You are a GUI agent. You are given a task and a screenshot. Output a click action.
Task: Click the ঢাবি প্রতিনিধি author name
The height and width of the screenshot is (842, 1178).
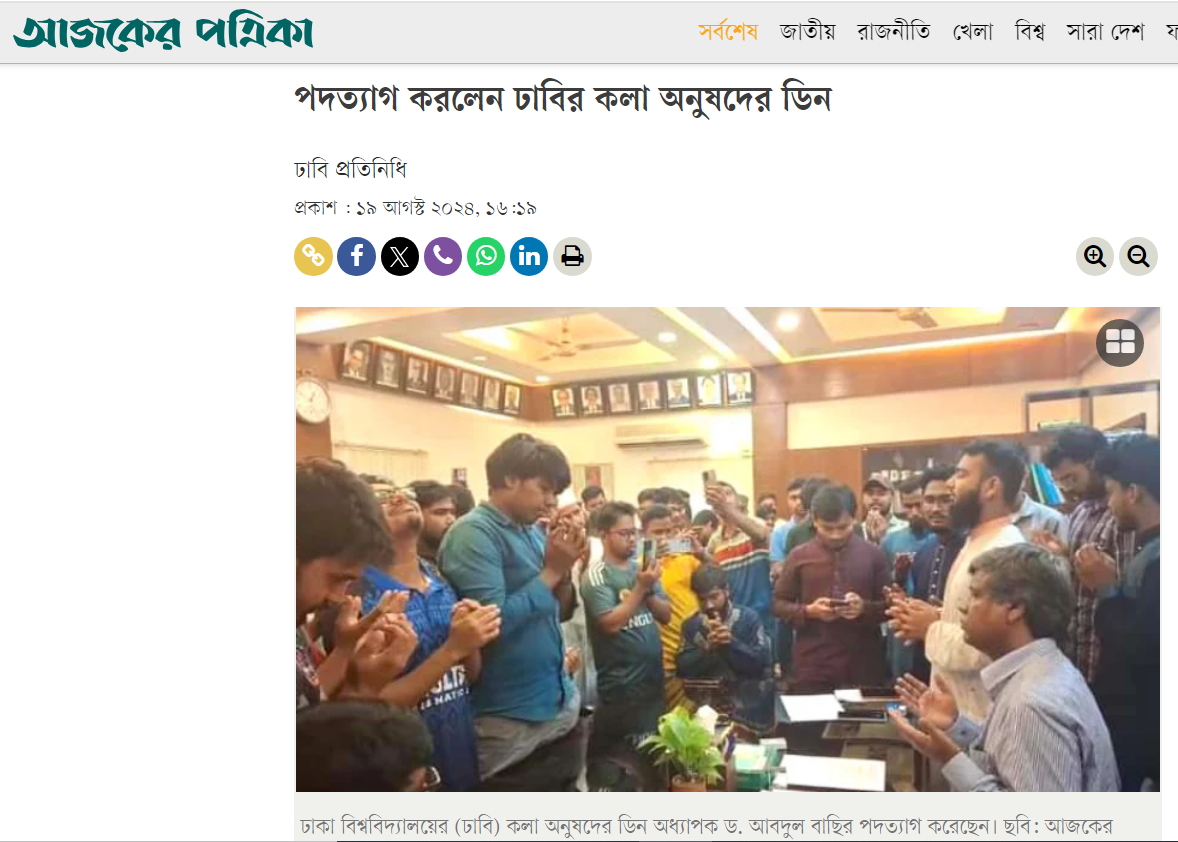pyautogui.click(x=350, y=170)
